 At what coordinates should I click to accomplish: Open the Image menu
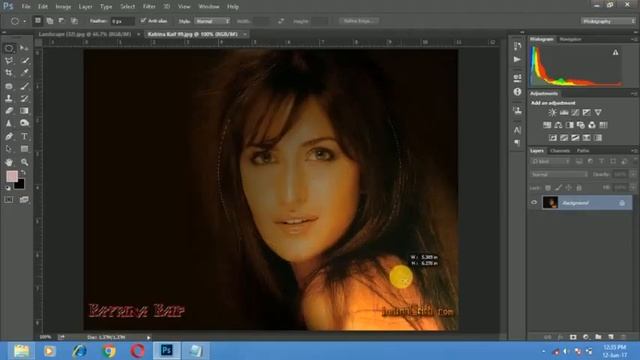[63, 7]
